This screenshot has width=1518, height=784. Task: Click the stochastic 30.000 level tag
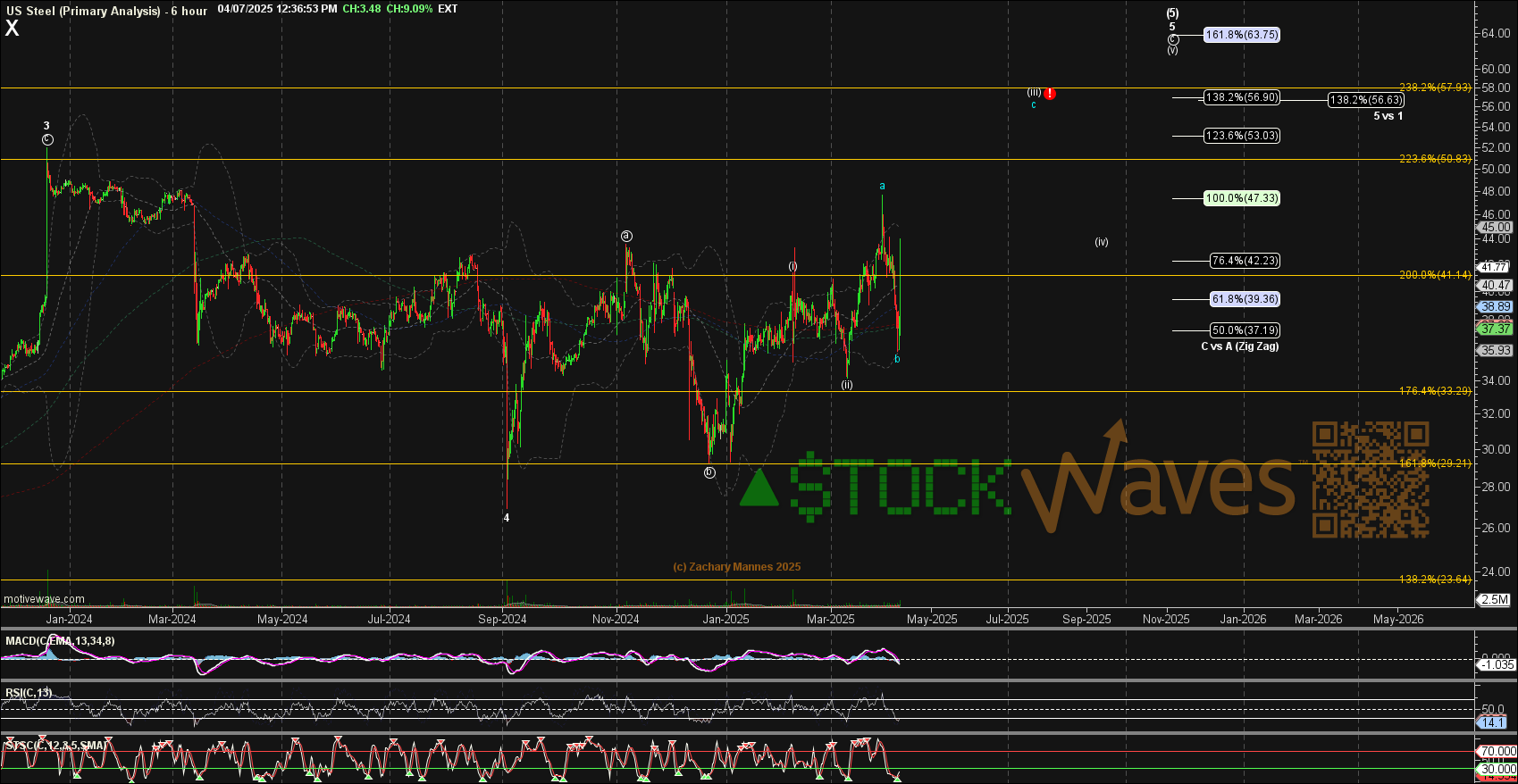(x=1497, y=769)
